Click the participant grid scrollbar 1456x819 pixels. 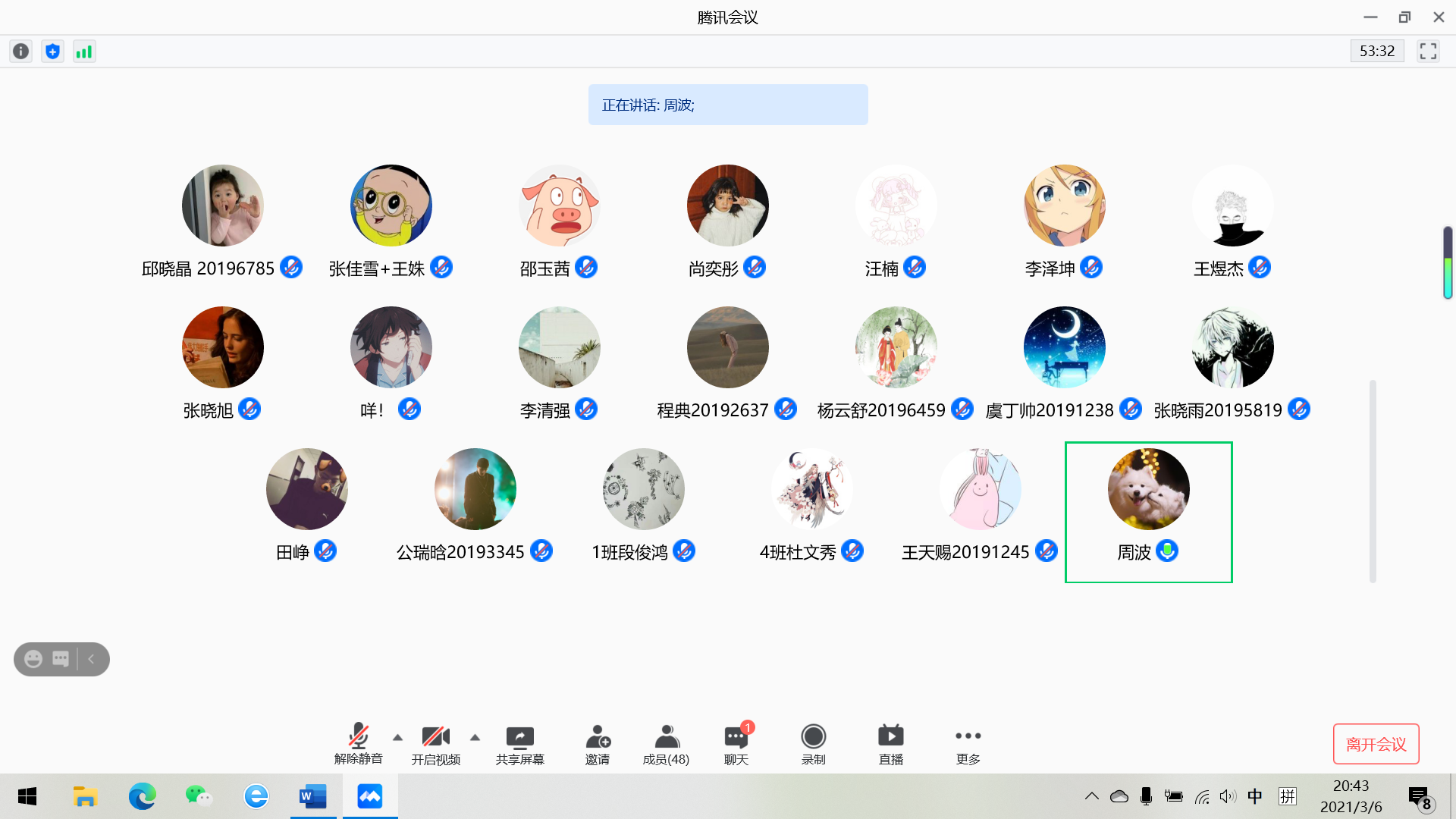pos(1373,481)
